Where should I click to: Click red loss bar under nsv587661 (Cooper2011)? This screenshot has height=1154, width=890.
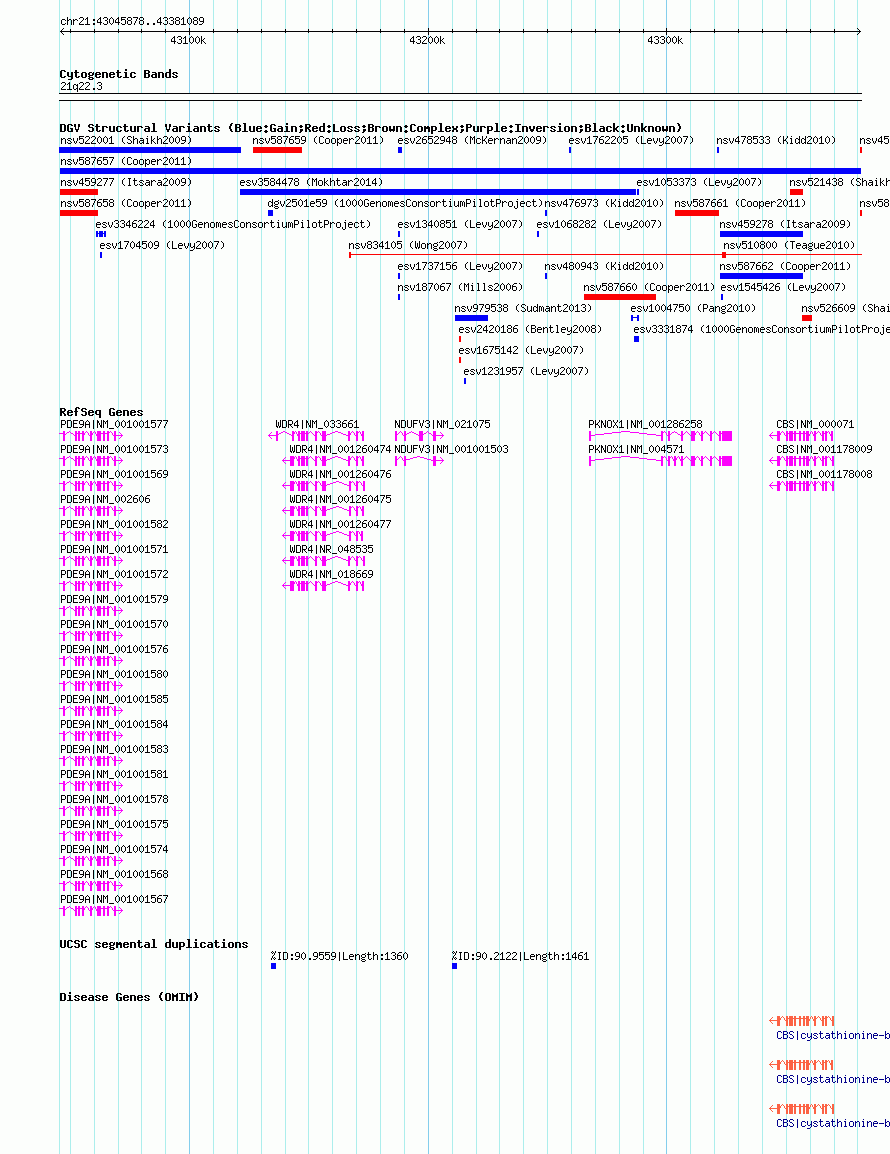(x=696, y=213)
